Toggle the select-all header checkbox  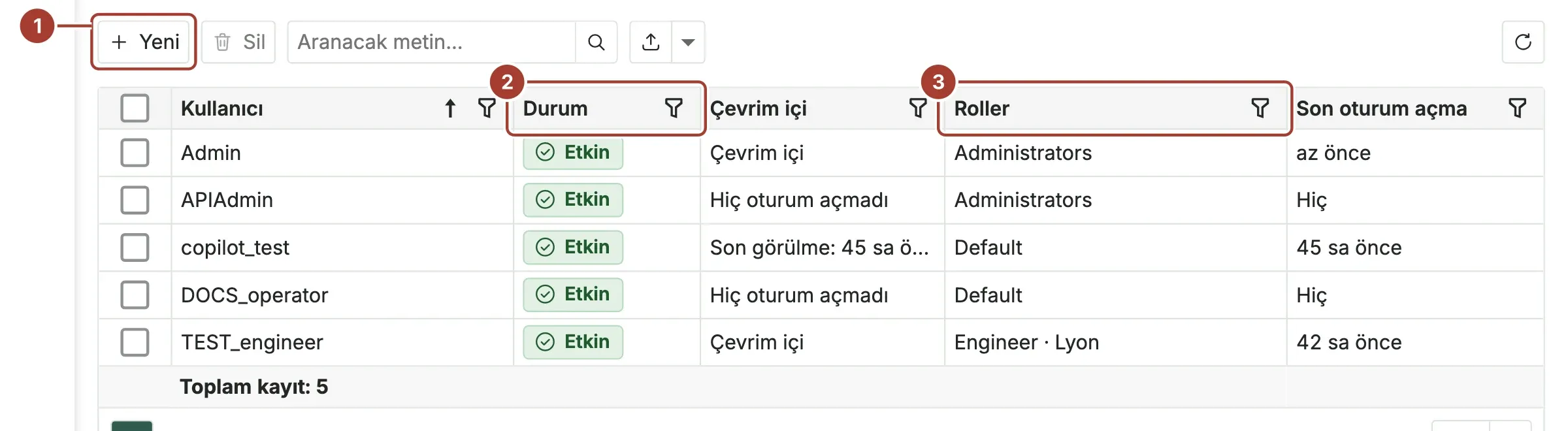pyautogui.click(x=135, y=108)
